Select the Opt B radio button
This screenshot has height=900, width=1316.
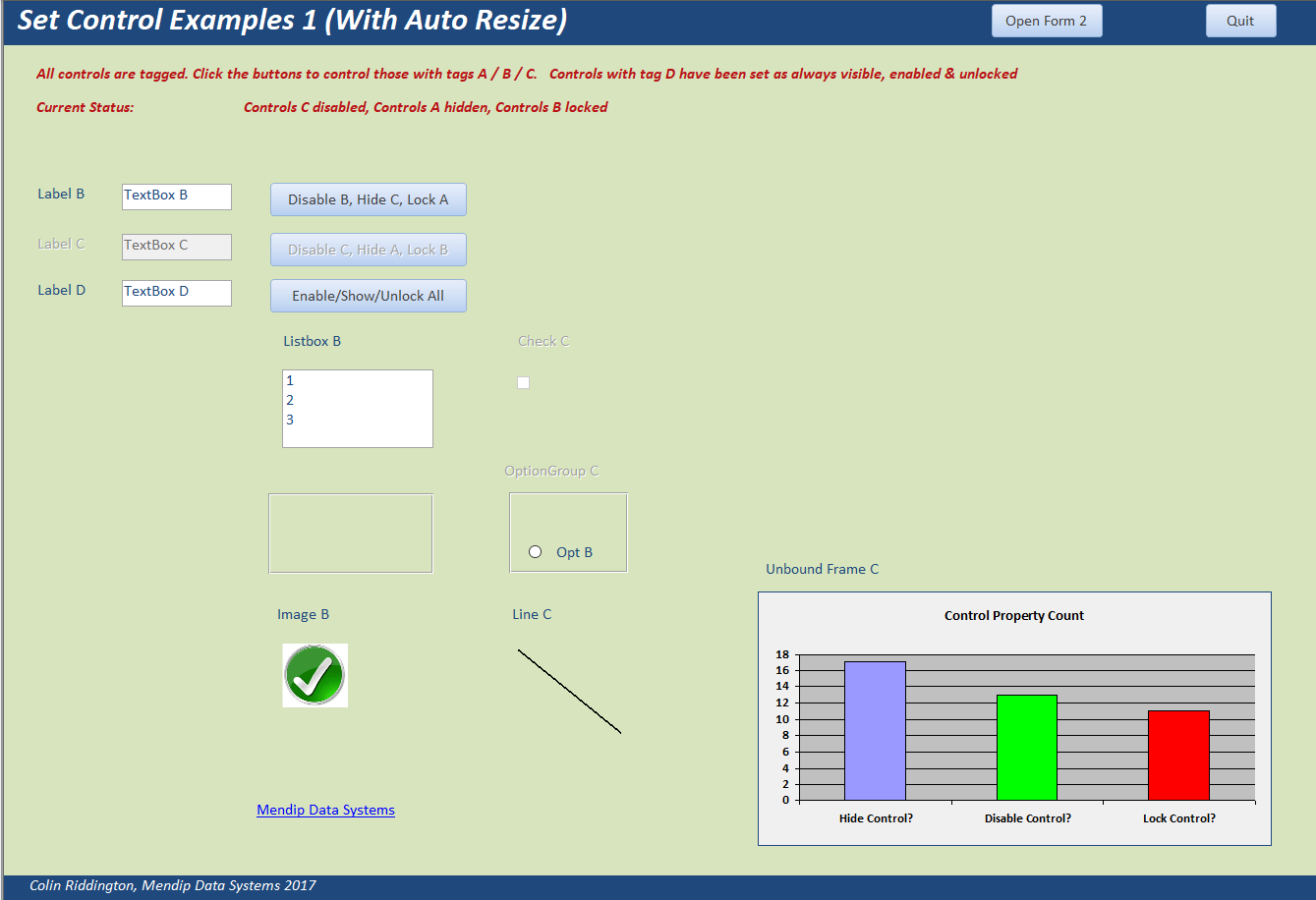(536, 552)
